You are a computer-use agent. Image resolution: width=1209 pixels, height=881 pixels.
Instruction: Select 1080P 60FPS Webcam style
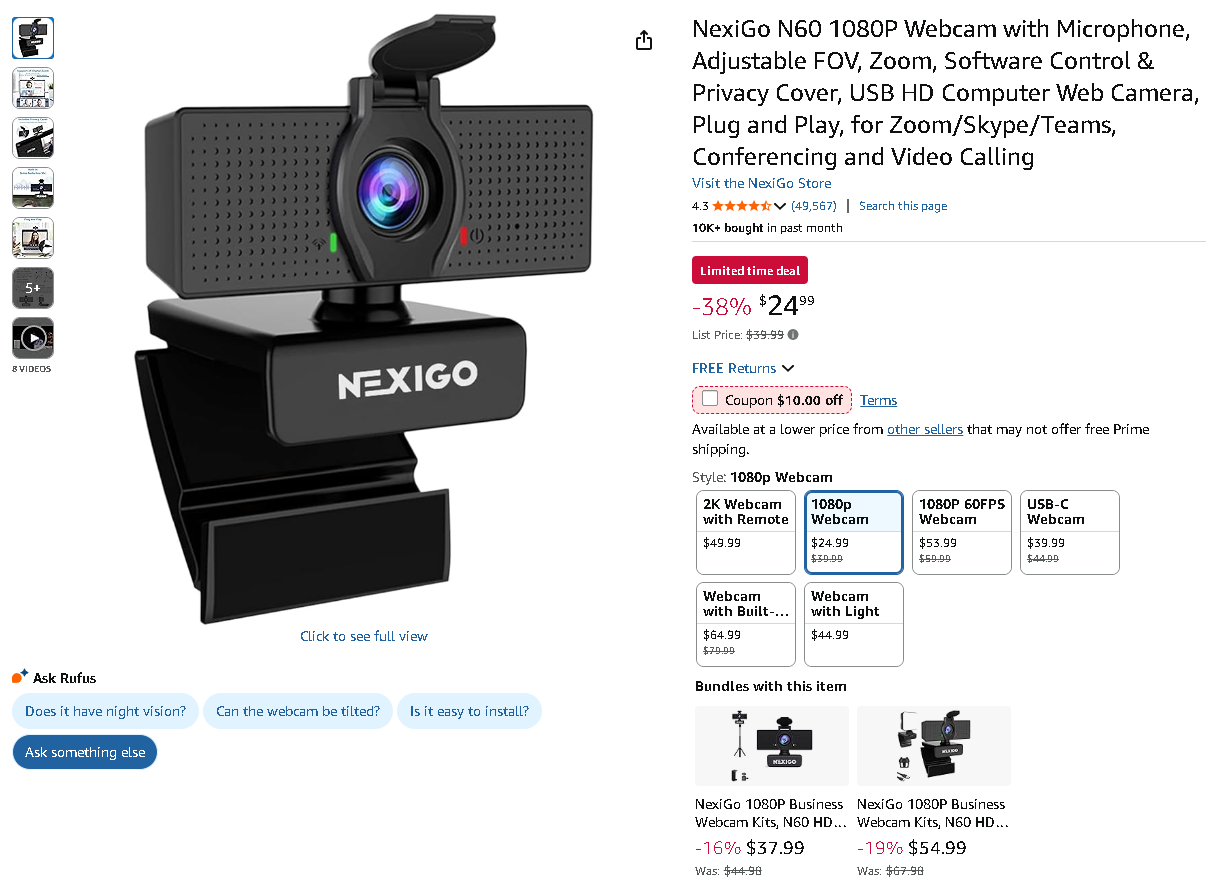point(962,532)
